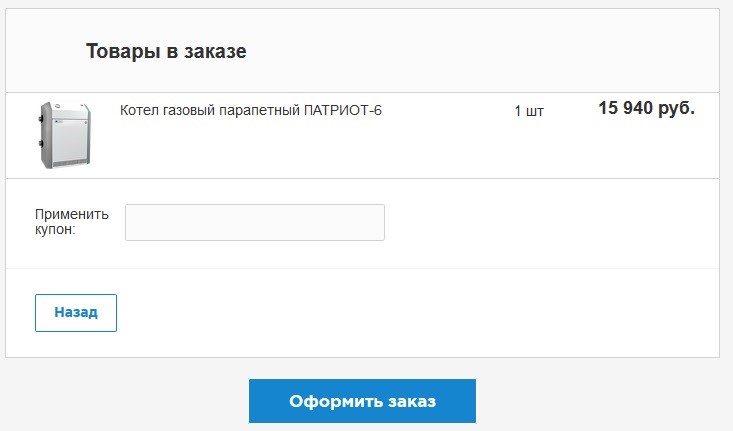Image resolution: width=733 pixels, height=431 pixels.
Task: Click the Оформить заказ button
Action: [362, 401]
